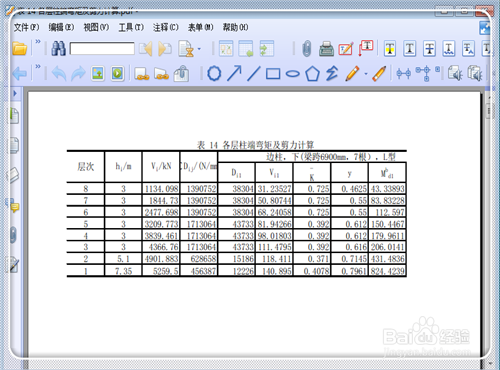This screenshot has width=500, height=370.
Task: Select the Eraser pencil tool
Action: [x=379, y=73]
